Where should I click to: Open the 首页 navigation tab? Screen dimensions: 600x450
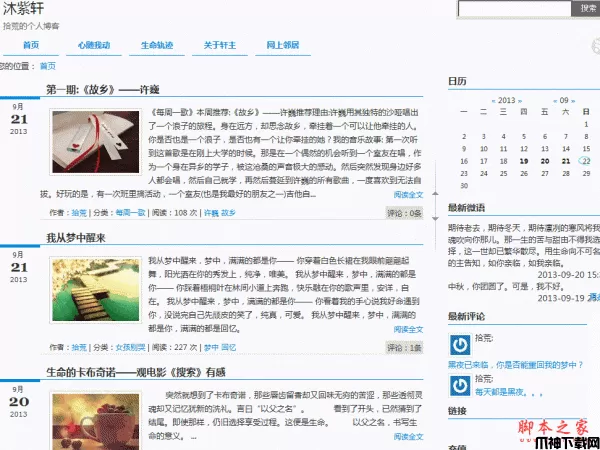tap(31, 45)
